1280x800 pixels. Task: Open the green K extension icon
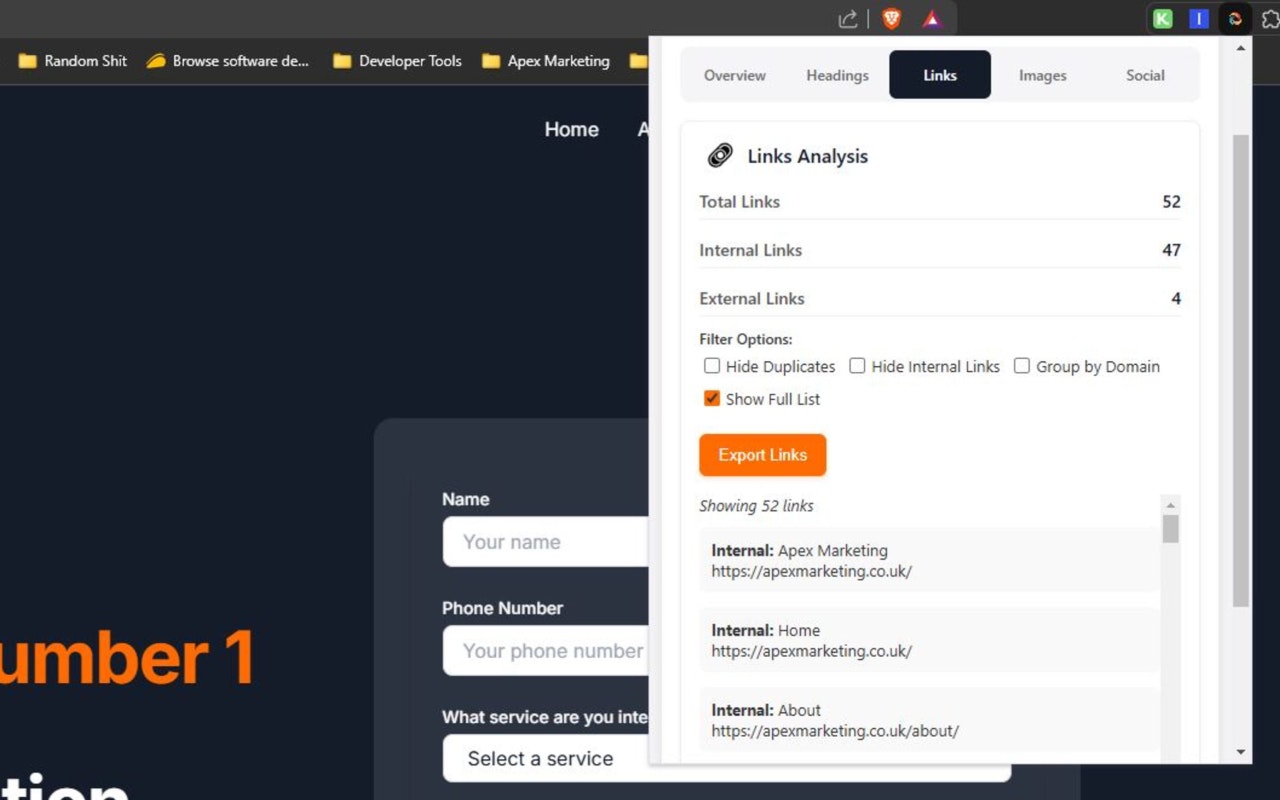pos(1162,18)
